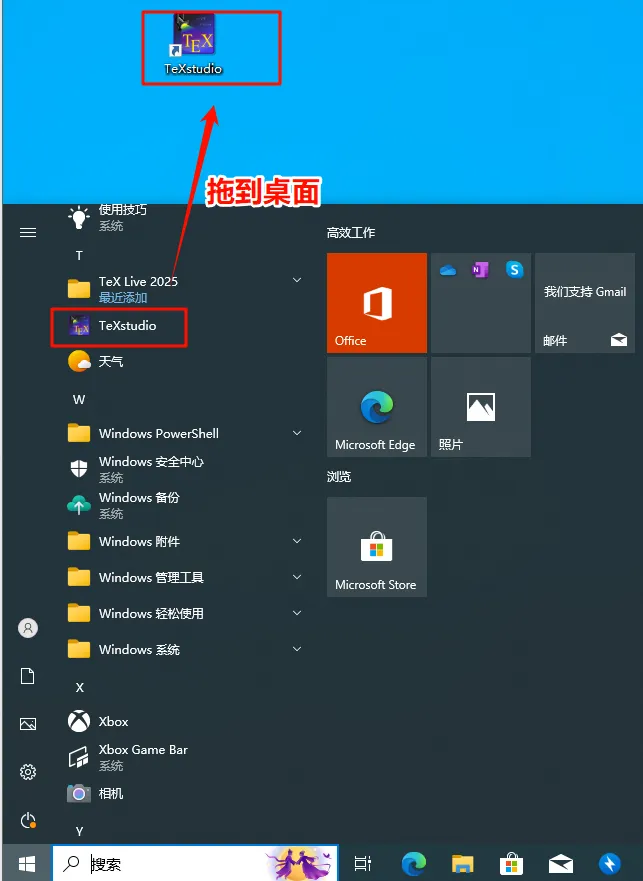Open the 天气 weather app
643x881 pixels.
click(185, 361)
